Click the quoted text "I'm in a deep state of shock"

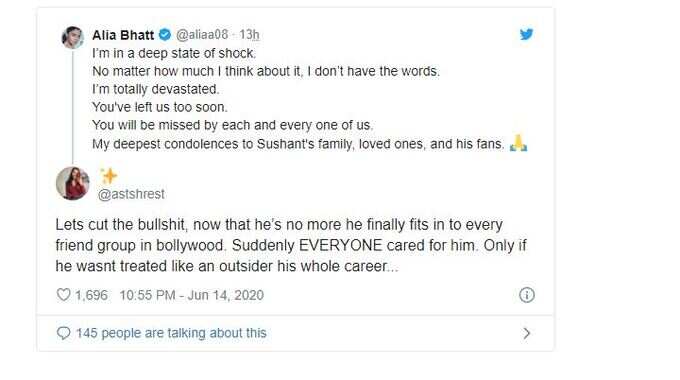(x=174, y=53)
